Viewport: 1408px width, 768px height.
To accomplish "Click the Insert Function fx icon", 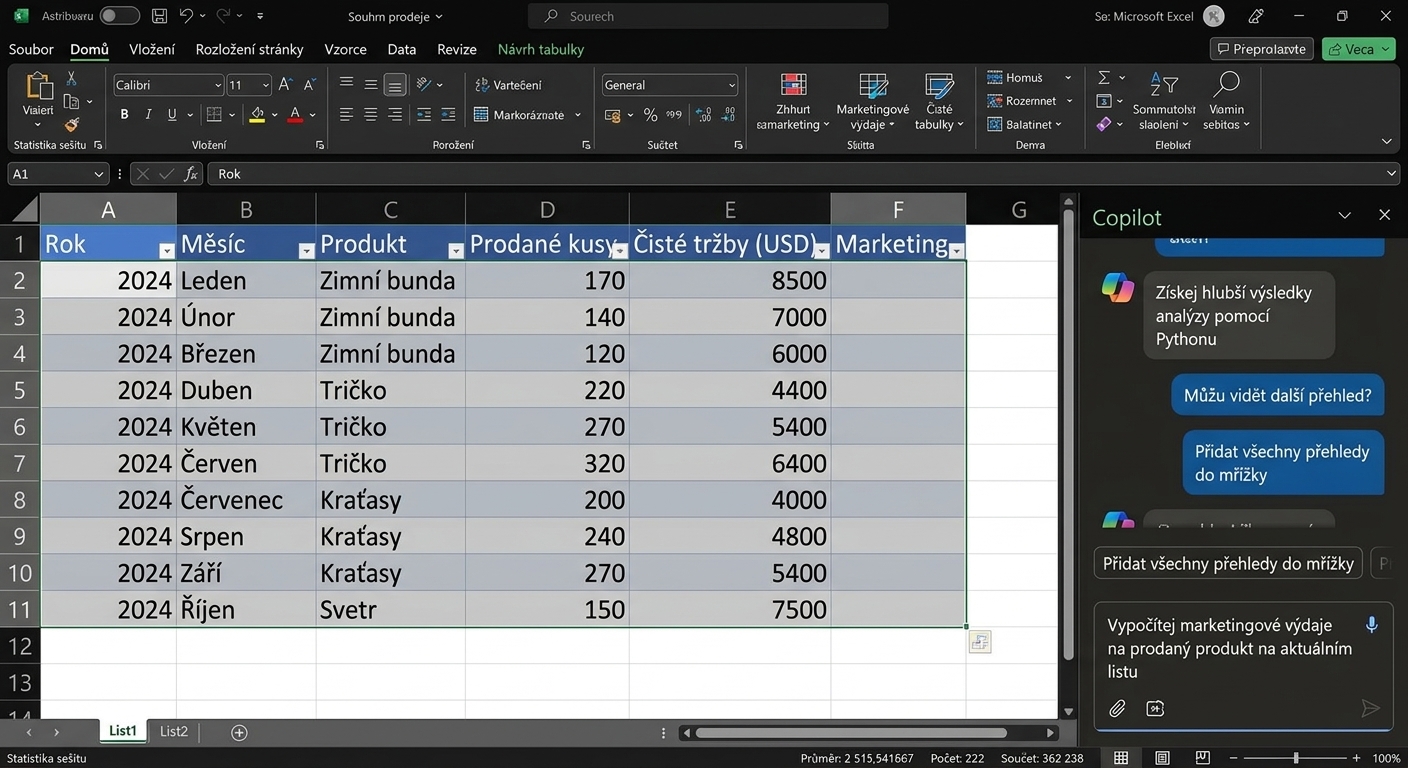I will point(191,174).
